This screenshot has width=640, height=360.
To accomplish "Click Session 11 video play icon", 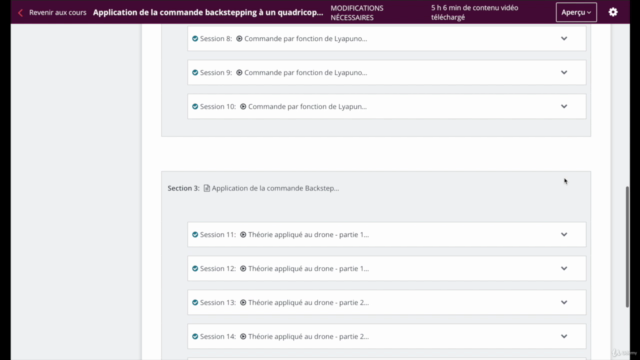I will pyautogui.click(x=243, y=235).
